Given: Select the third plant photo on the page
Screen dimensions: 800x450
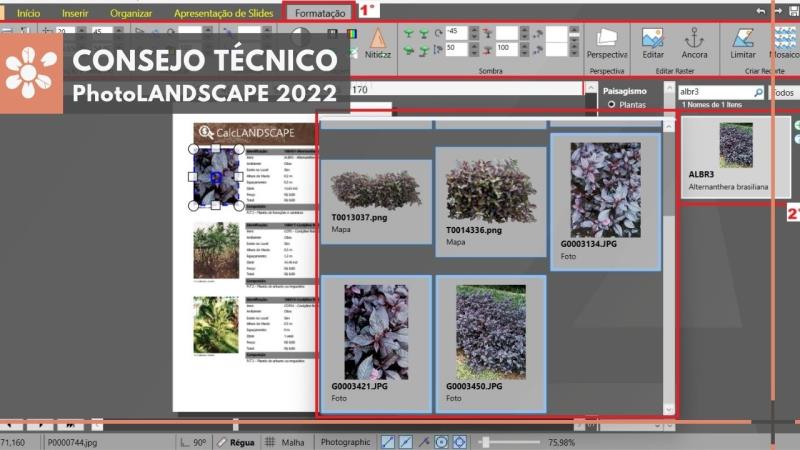Looking at the screenshot, I should (216, 325).
